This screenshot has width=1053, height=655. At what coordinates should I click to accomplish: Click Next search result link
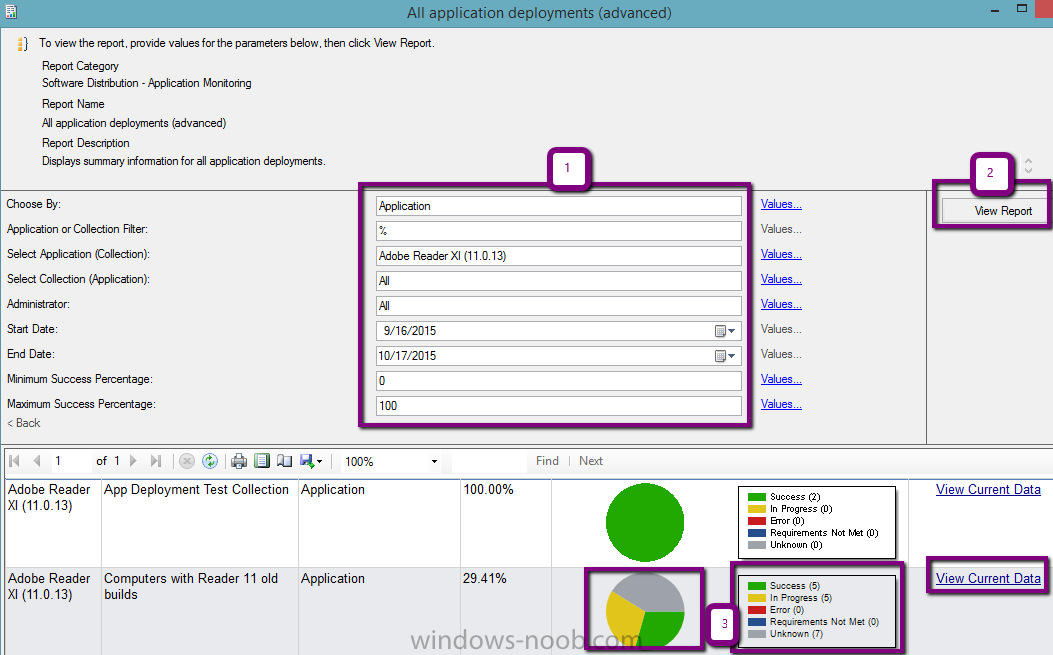point(591,461)
